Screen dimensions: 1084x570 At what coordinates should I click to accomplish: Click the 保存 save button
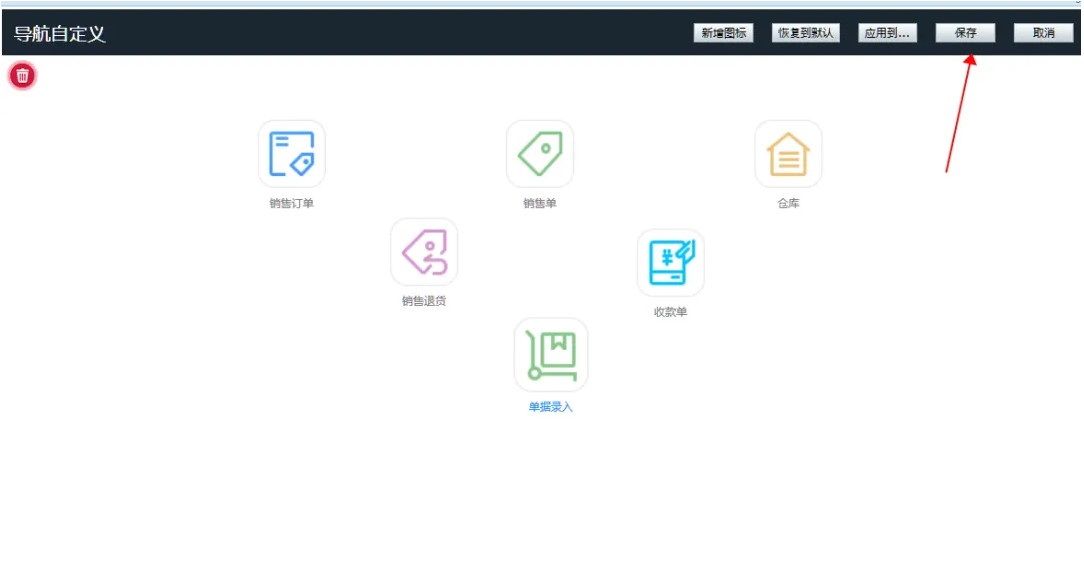965,33
